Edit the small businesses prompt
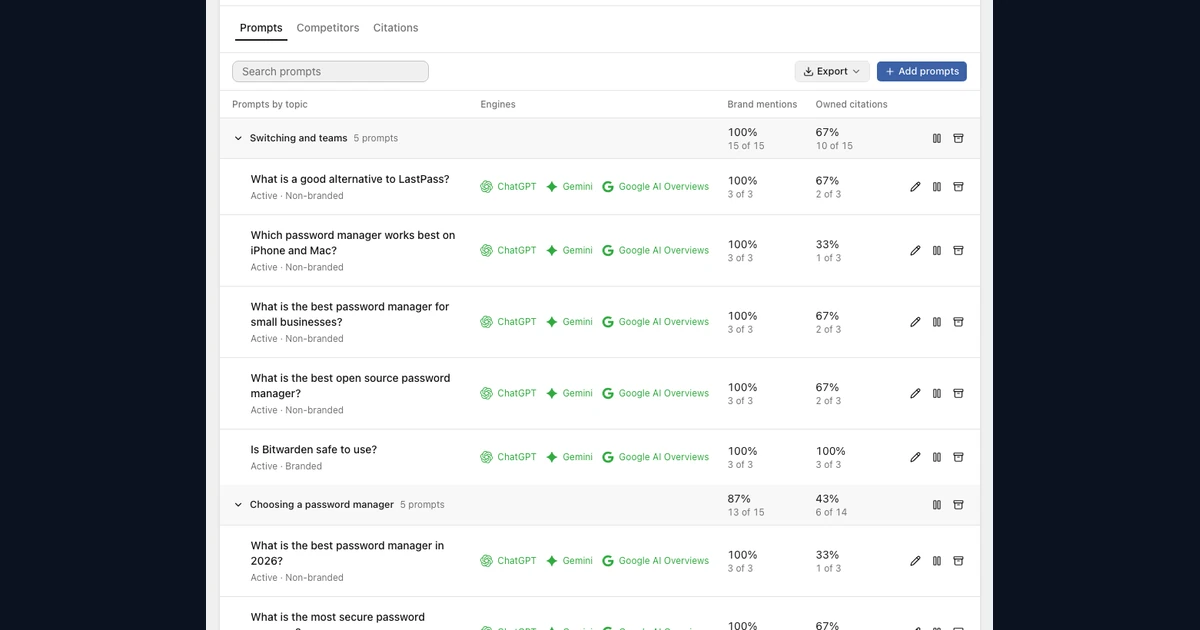The height and width of the screenshot is (630, 1200). [x=915, y=322]
